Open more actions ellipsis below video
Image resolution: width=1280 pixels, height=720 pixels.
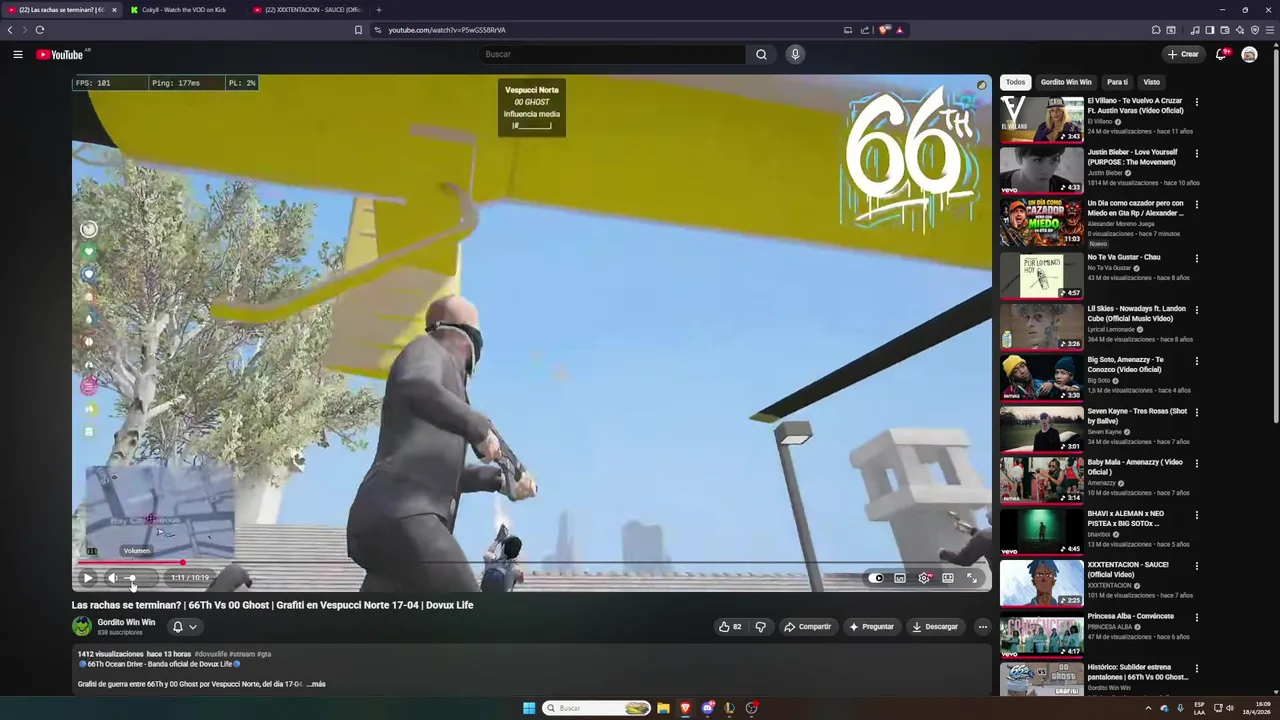pos(982,627)
